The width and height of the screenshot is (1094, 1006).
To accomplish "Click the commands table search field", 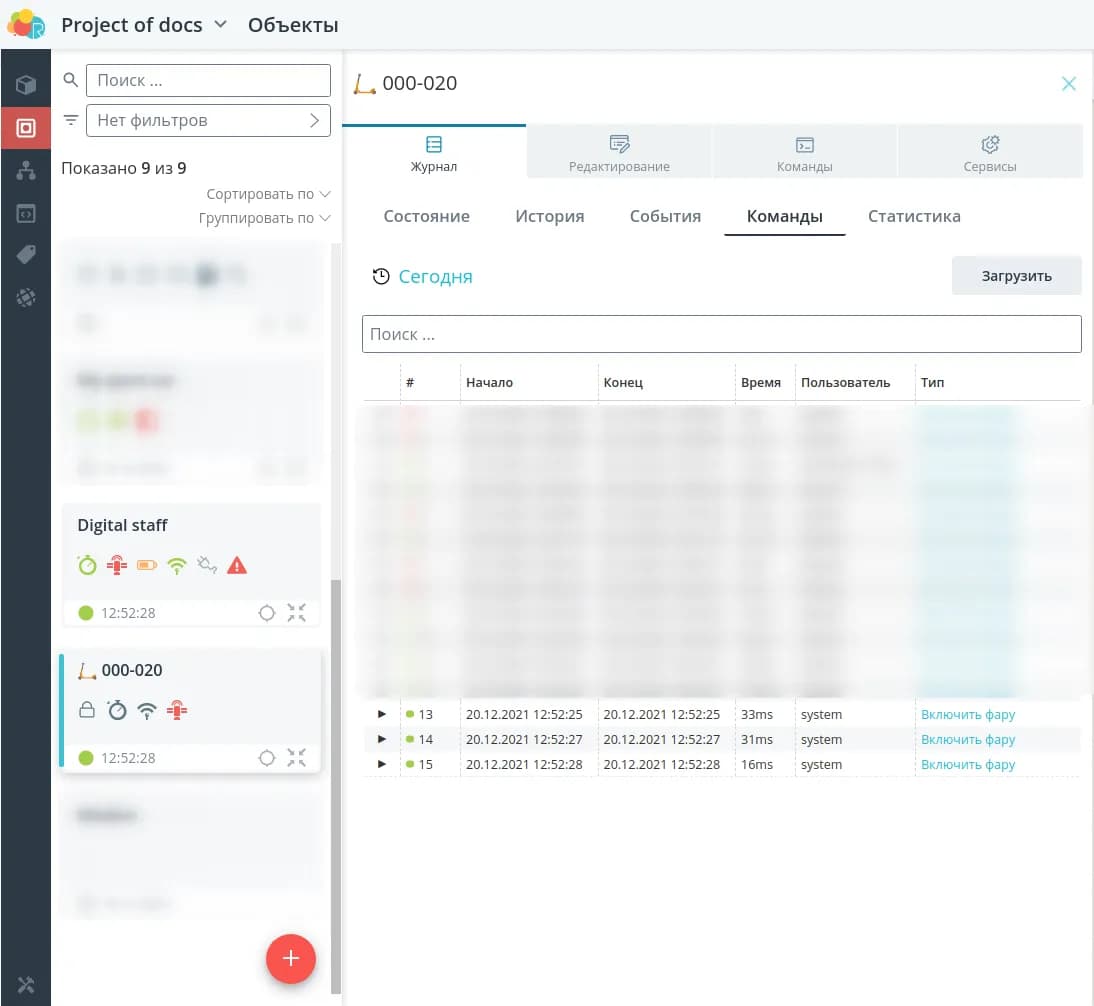I will (721, 334).
